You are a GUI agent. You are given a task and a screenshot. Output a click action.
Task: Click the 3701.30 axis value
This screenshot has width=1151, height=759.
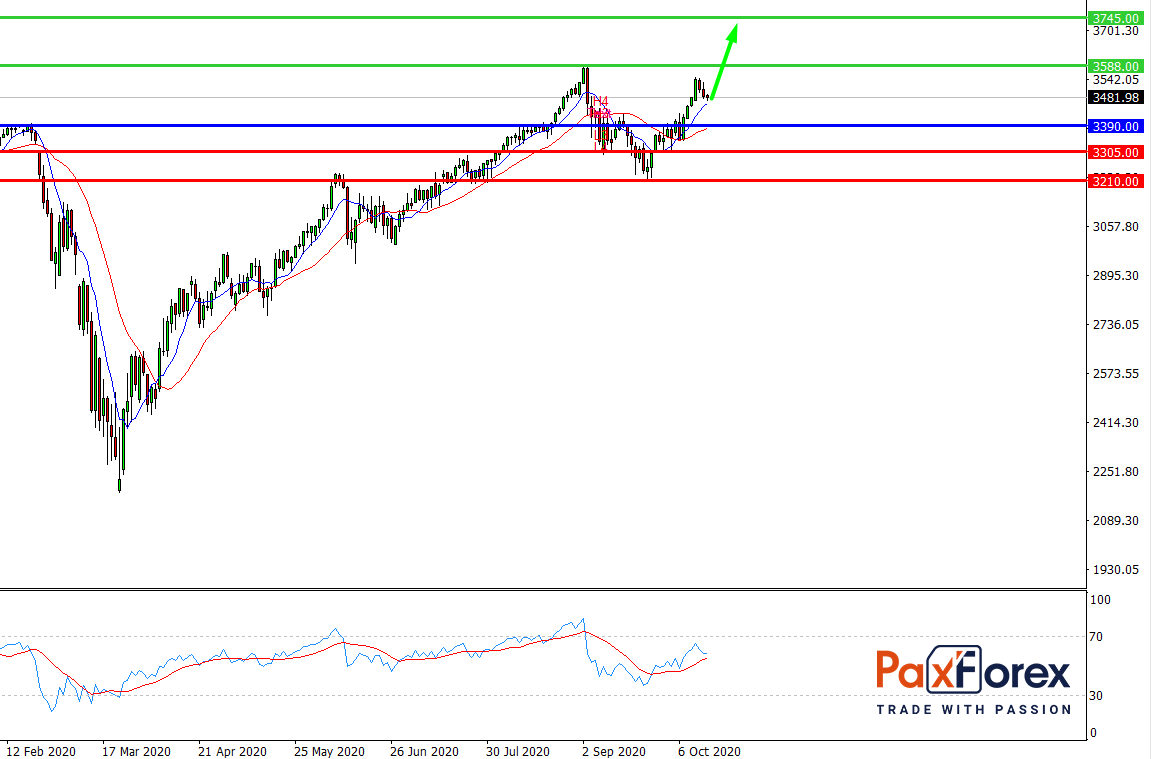pos(1116,31)
